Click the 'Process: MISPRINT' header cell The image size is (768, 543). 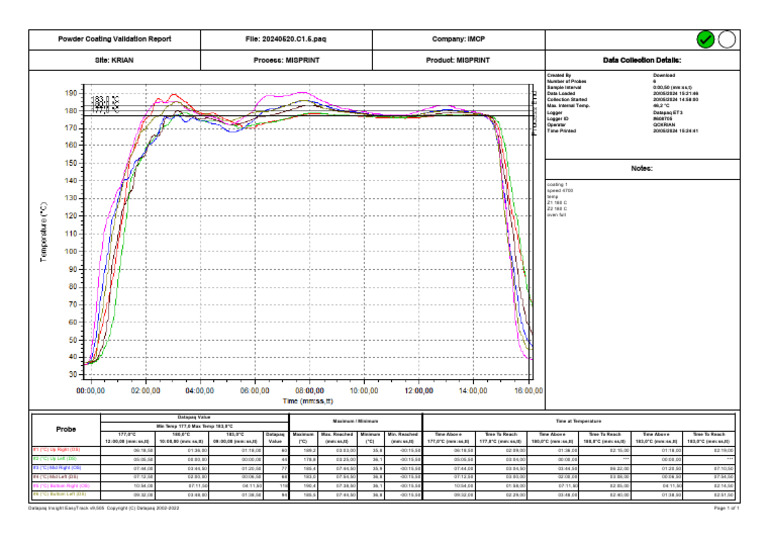(286, 60)
